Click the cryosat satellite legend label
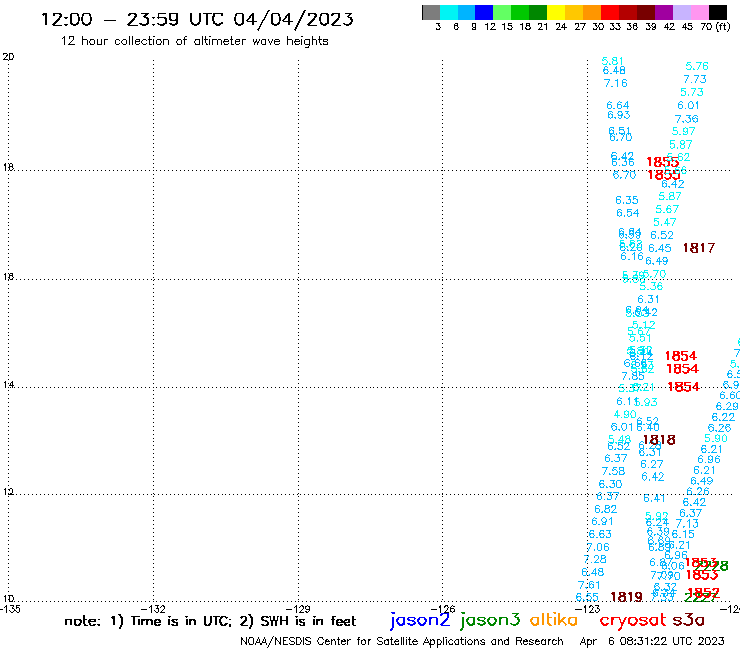The height and width of the screenshot is (650, 740). pos(633,621)
